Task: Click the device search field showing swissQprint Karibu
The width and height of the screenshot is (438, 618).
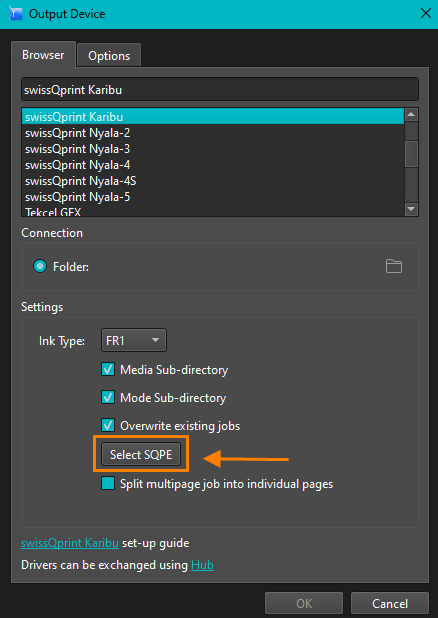Action: tap(220, 89)
